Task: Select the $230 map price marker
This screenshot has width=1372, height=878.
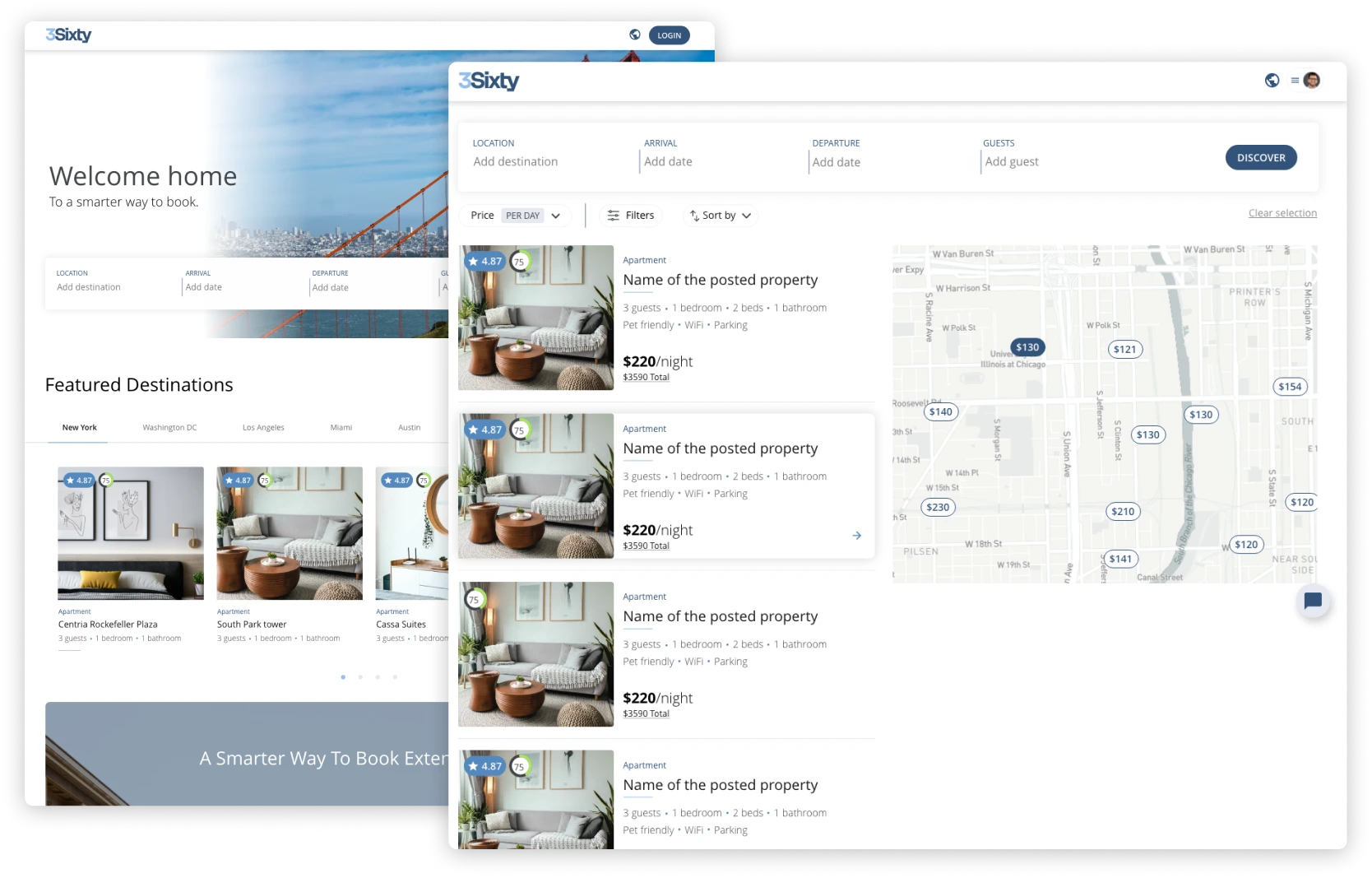Action: 938,508
